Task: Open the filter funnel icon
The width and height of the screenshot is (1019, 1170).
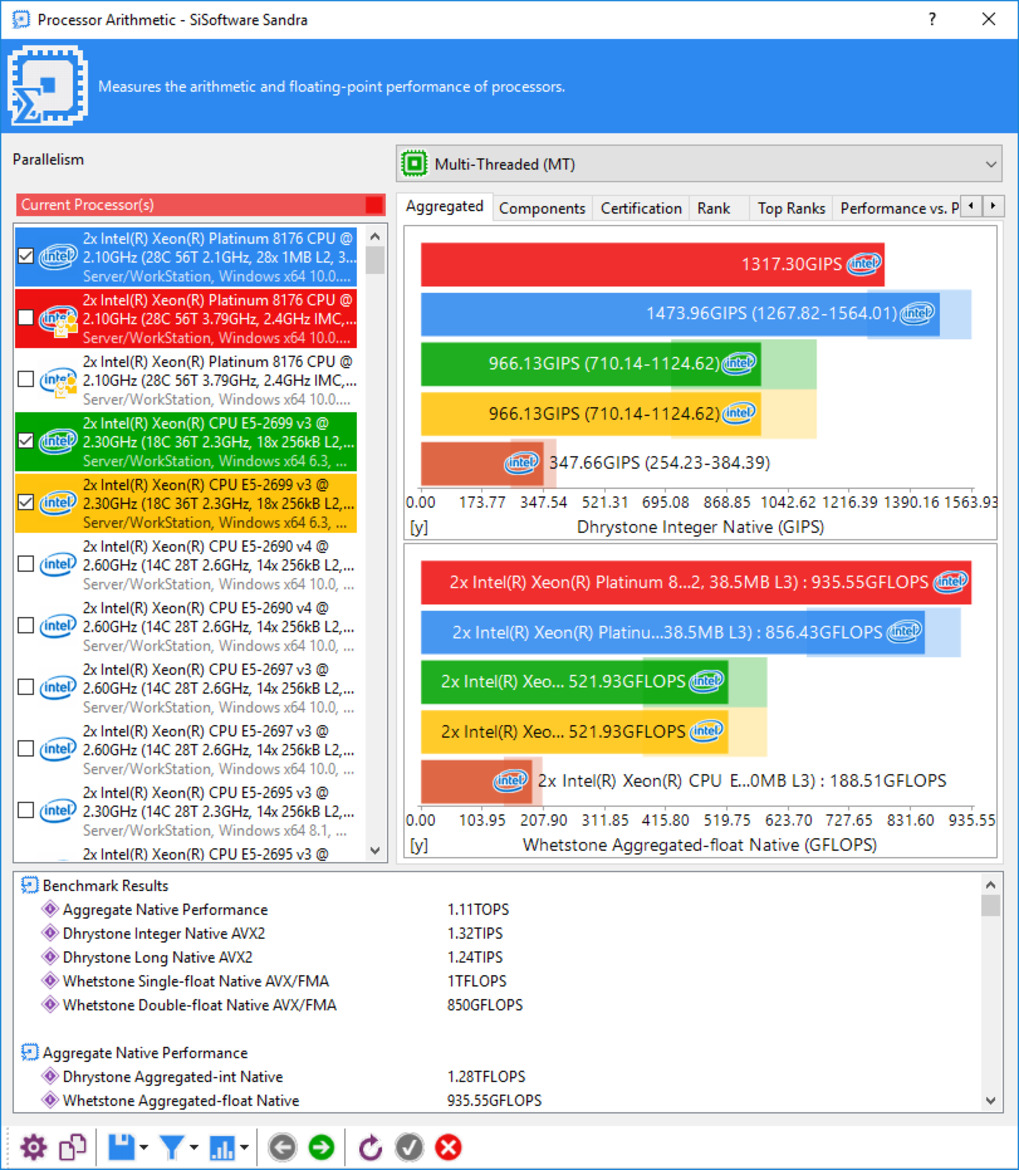Action: (172, 1147)
